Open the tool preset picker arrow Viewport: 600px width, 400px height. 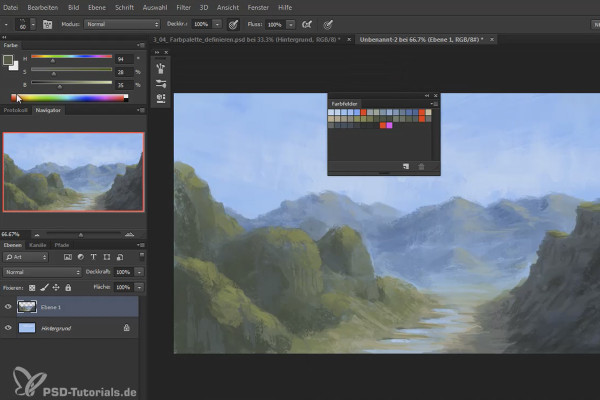6,24
